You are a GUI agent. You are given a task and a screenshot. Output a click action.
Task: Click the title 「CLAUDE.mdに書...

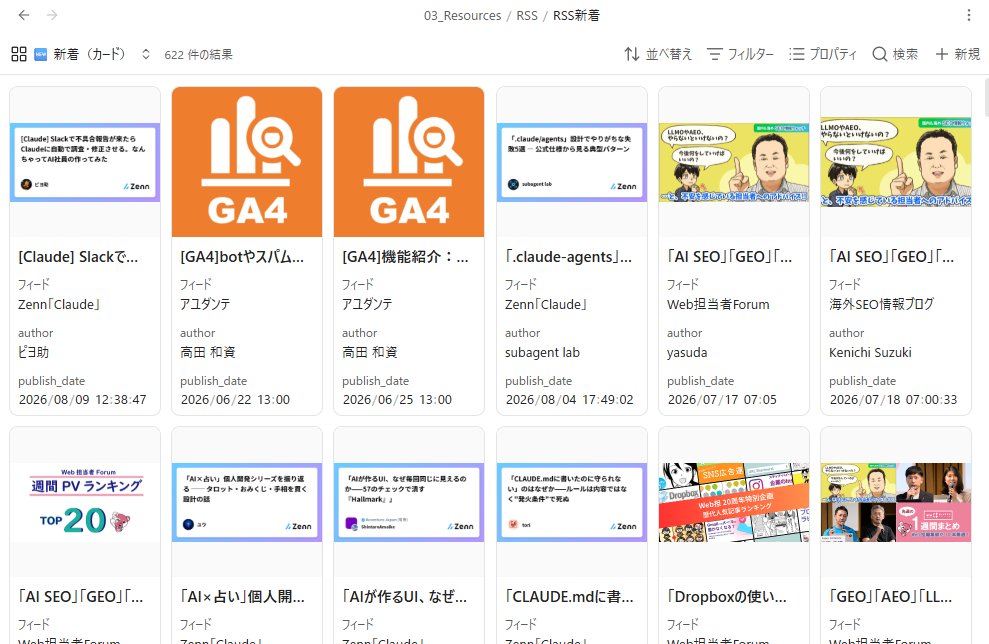pyautogui.click(x=569, y=597)
